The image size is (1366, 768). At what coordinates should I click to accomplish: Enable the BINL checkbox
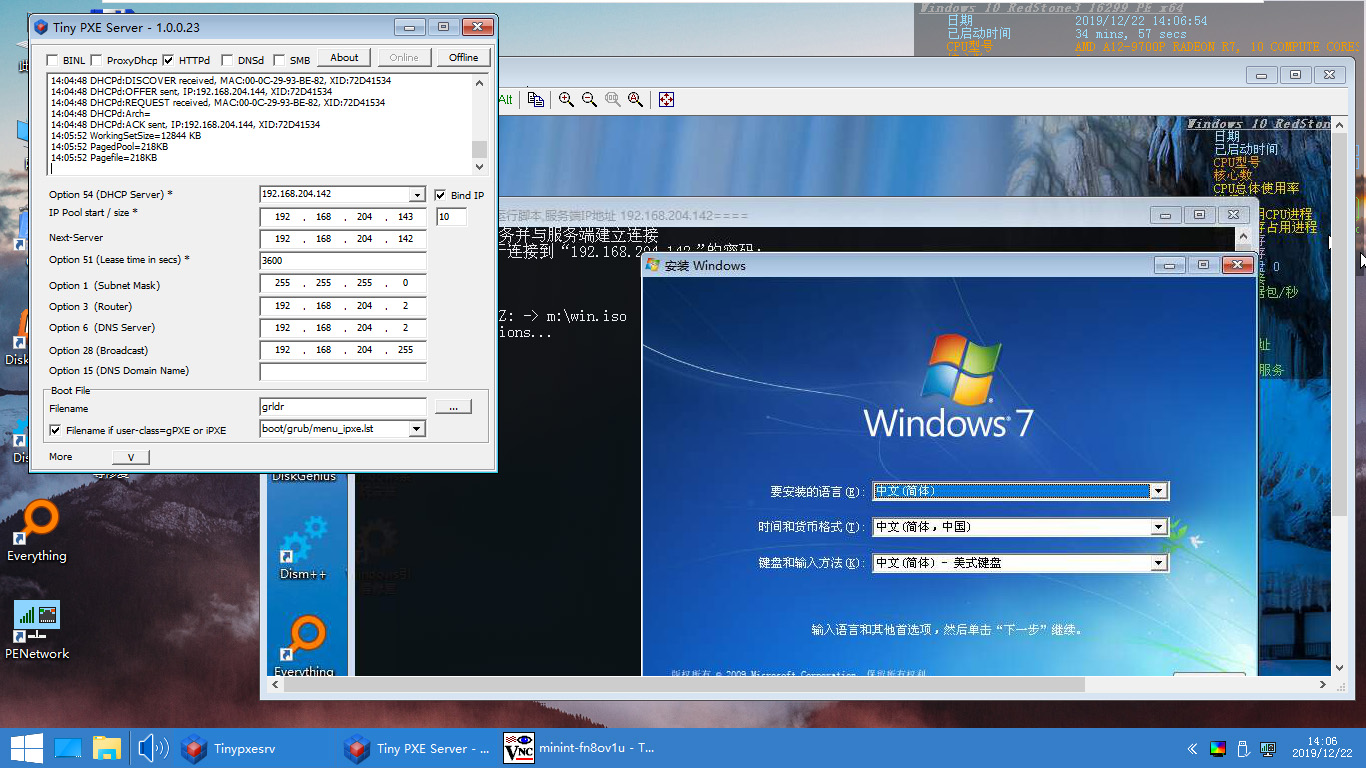52,60
